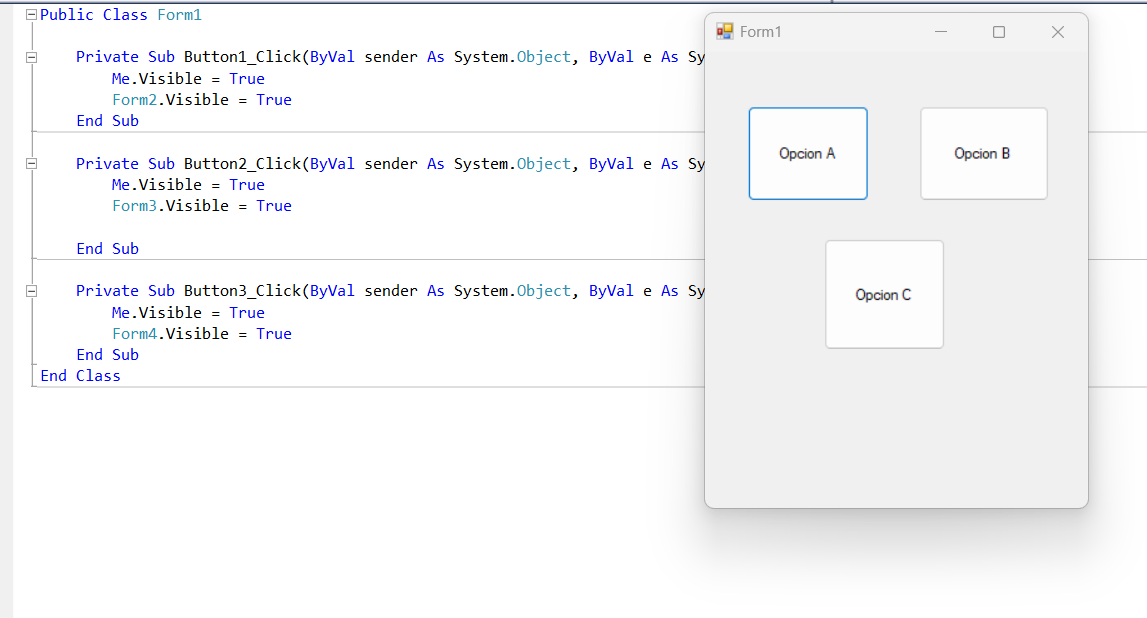Place cursor on Button2_Click method name
Screen dimensions: 1147x618
(242, 164)
